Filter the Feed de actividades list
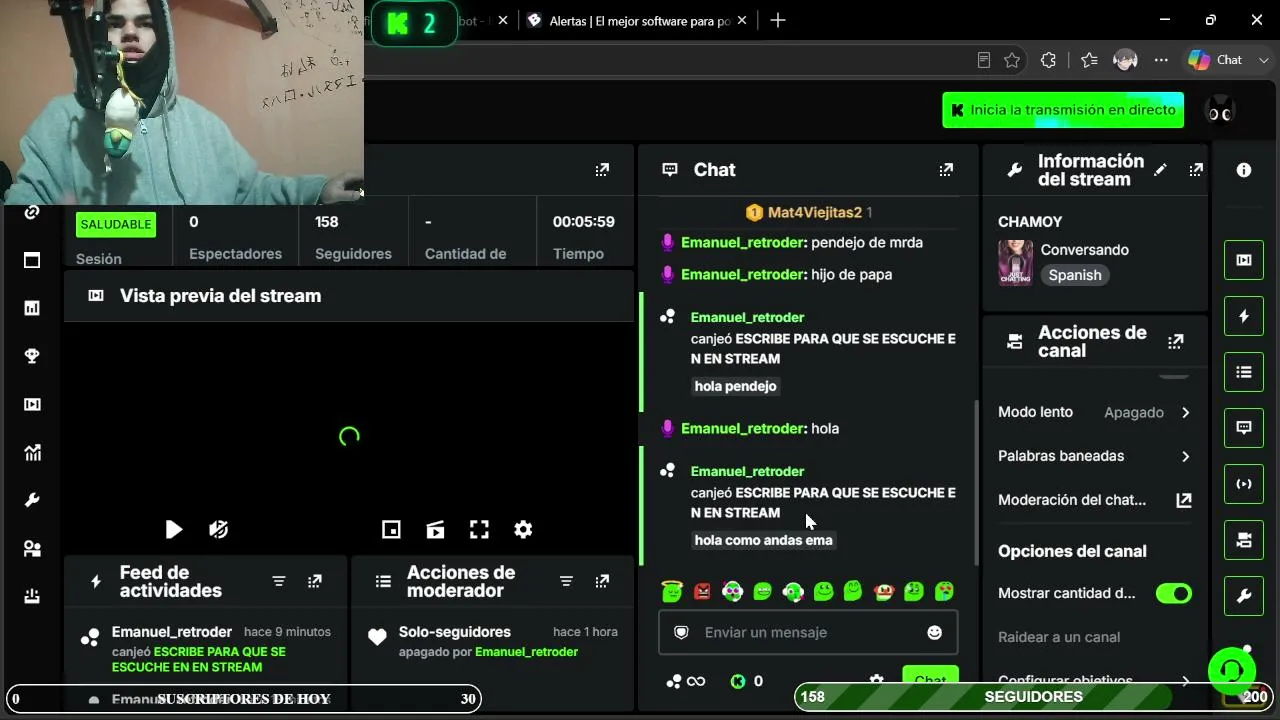1280x720 pixels. point(279,581)
